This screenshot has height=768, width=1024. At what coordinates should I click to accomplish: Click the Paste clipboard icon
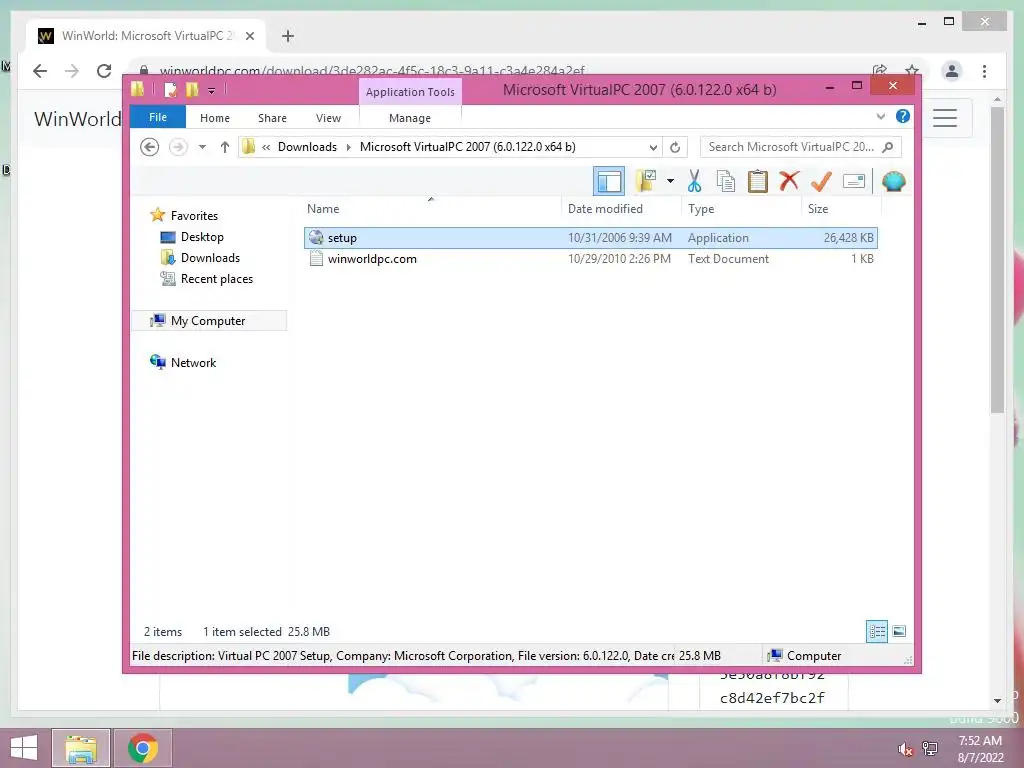(x=758, y=181)
